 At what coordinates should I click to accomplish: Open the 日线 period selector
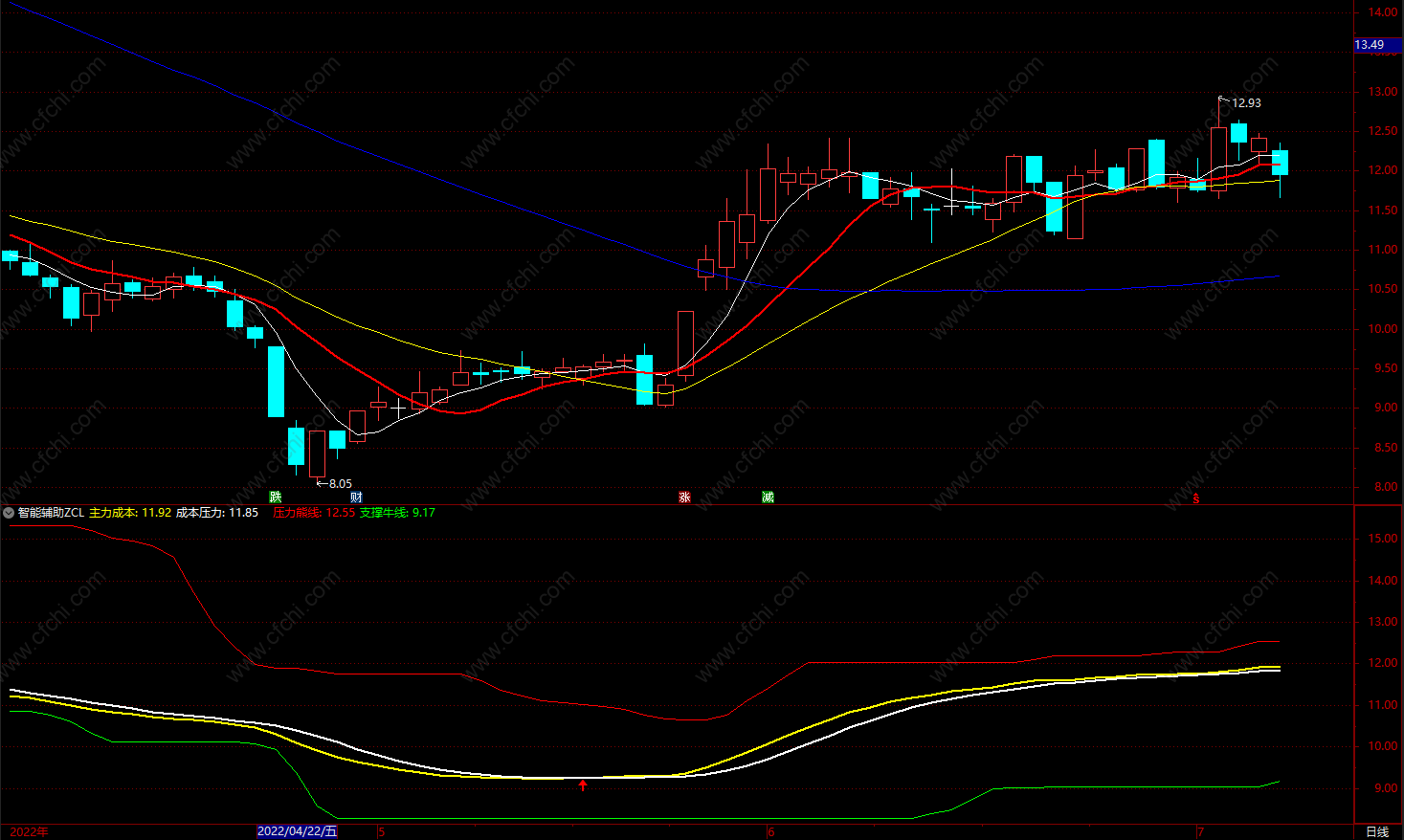coord(1377,831)
